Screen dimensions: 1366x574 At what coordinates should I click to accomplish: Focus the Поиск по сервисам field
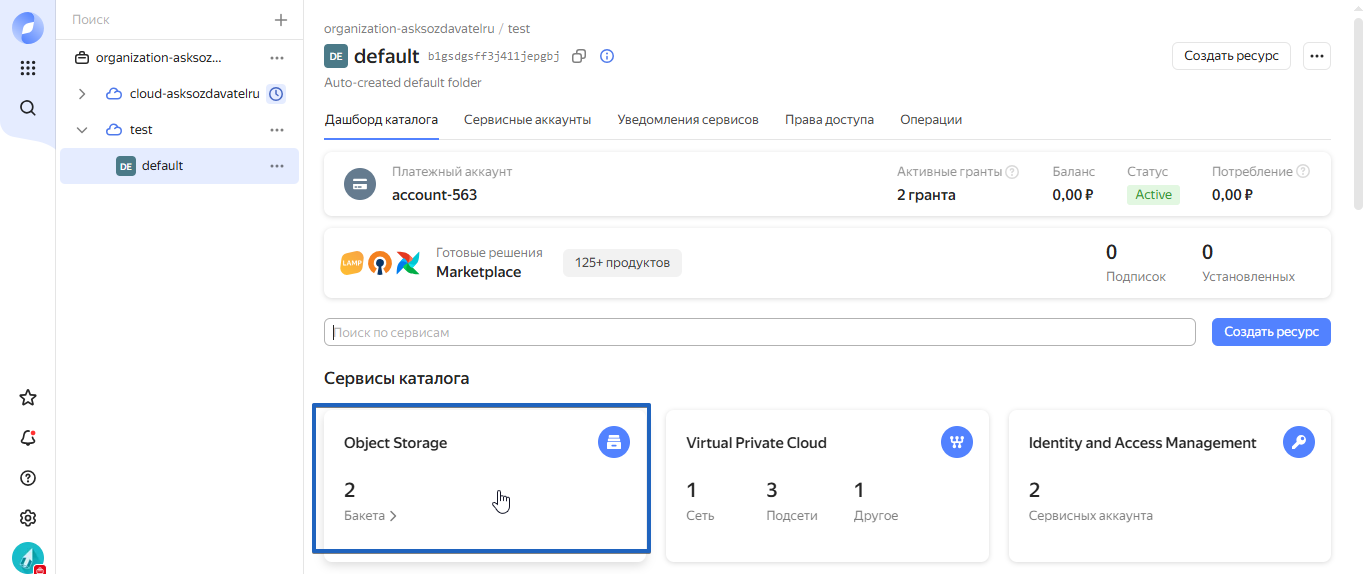pos(760,332)
